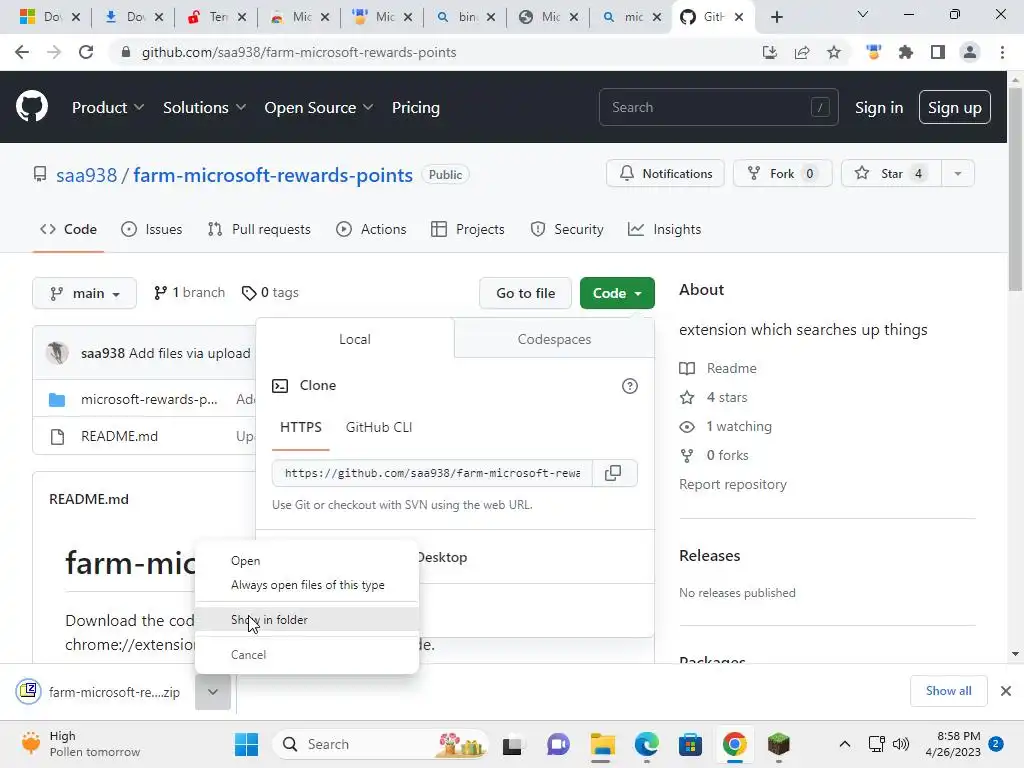The image size is (1024, 768).
Task: Bookmark this page with the star icon
Action: point(834,52)
